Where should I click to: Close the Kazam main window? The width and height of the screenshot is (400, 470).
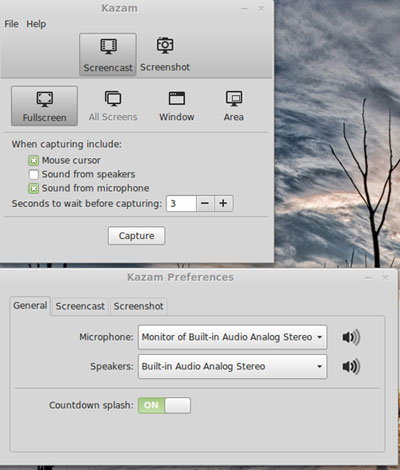[x=261, y=8]
